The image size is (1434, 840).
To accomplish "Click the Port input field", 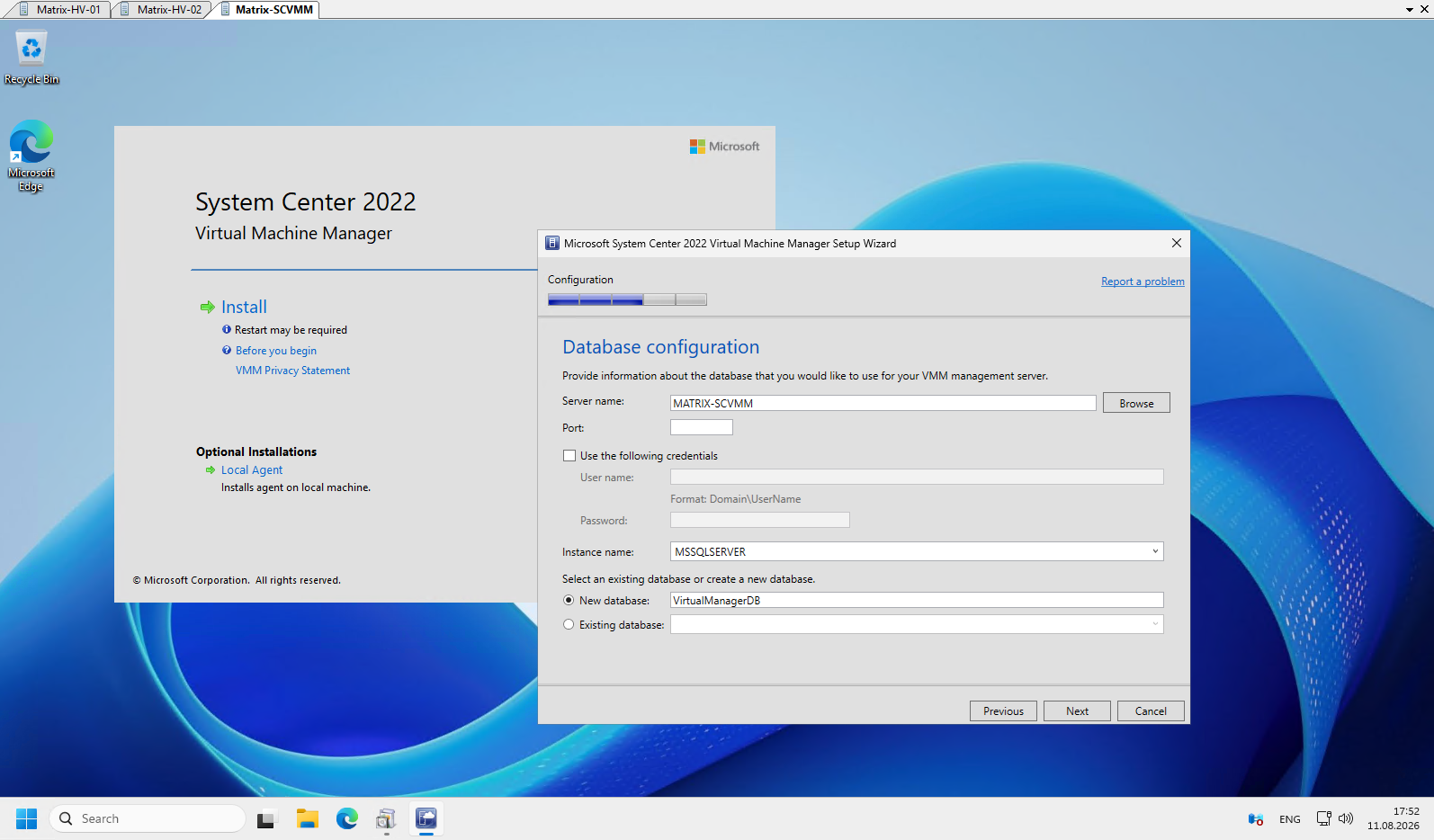I will (x=702, y=427).
